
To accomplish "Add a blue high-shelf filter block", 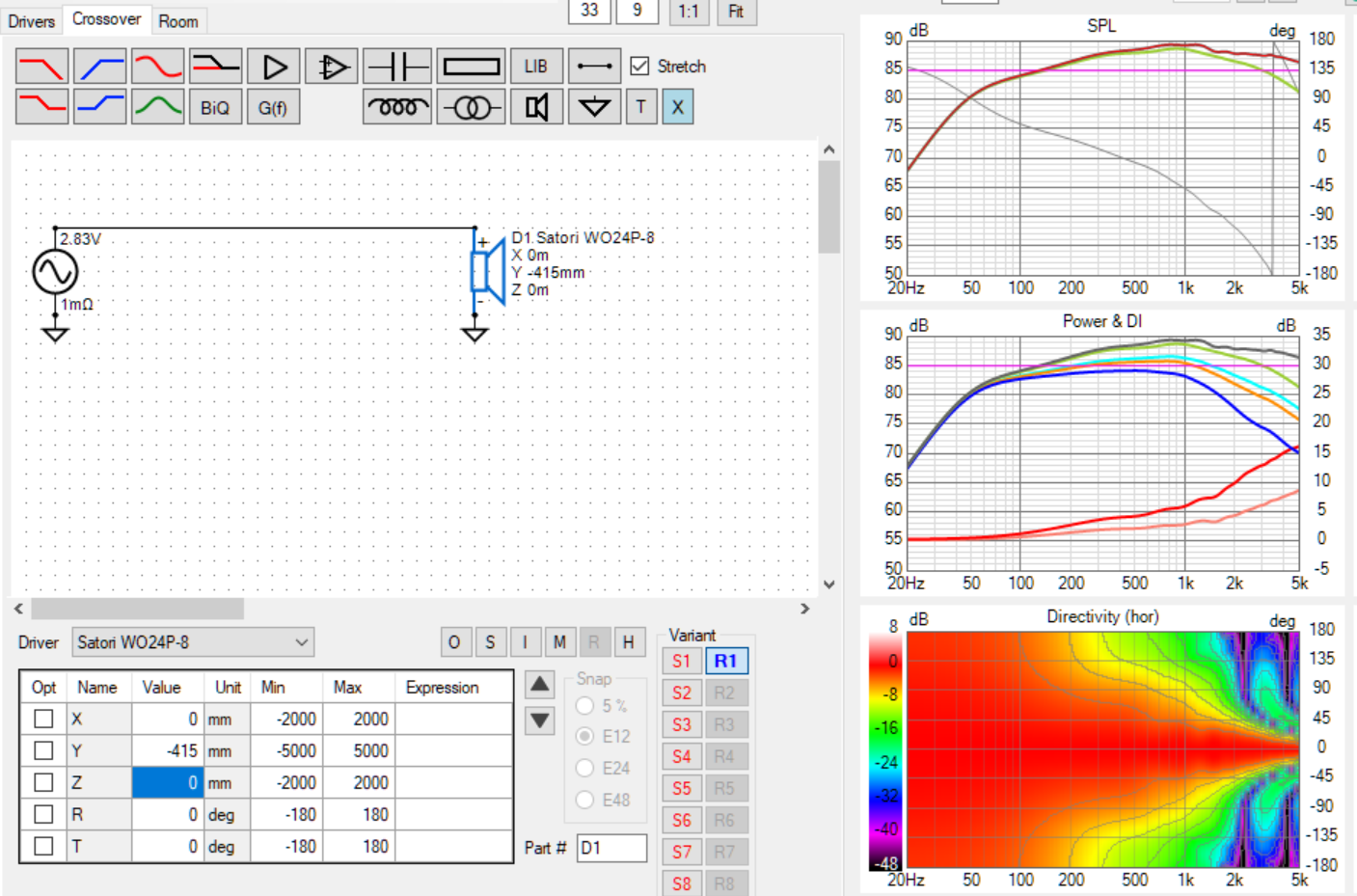I will pyautogui.click(x=99, y=106).
